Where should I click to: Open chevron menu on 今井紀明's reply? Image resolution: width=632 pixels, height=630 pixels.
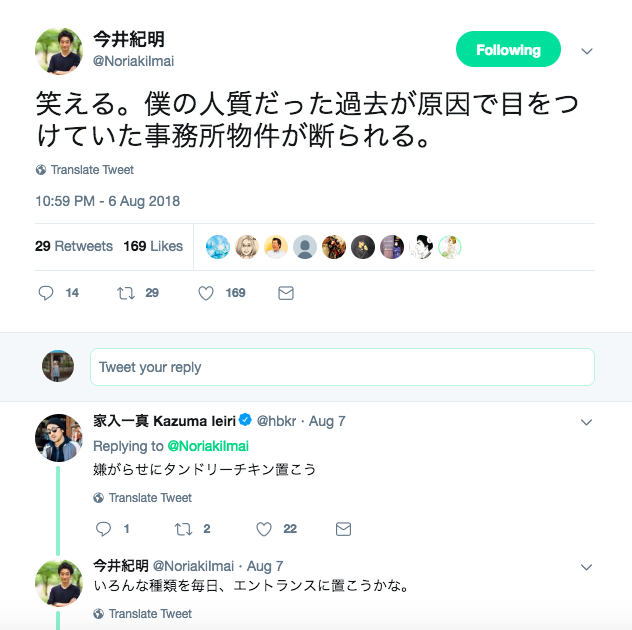point(587,566)
